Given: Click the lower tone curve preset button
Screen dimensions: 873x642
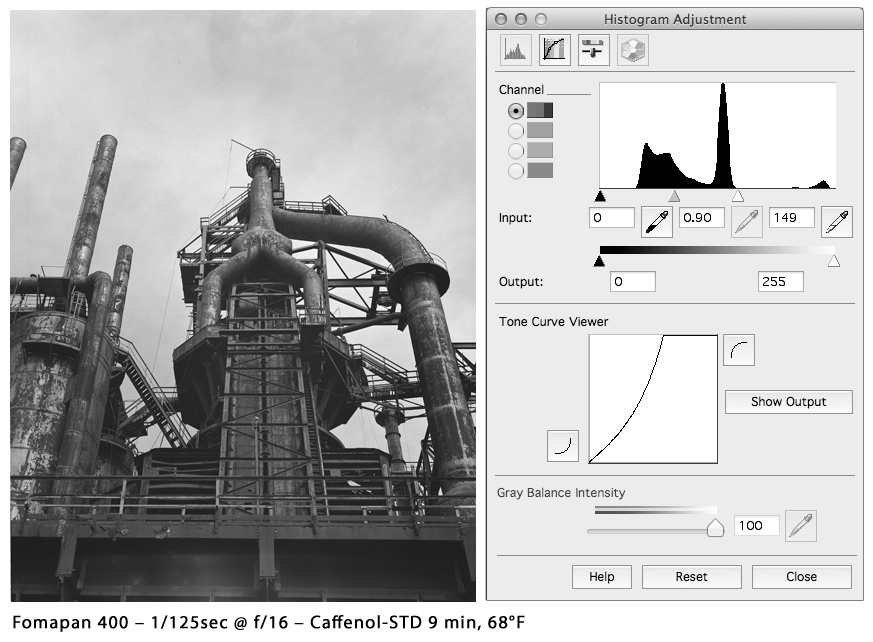Looking at the screenshot, I should coord(563,446).
